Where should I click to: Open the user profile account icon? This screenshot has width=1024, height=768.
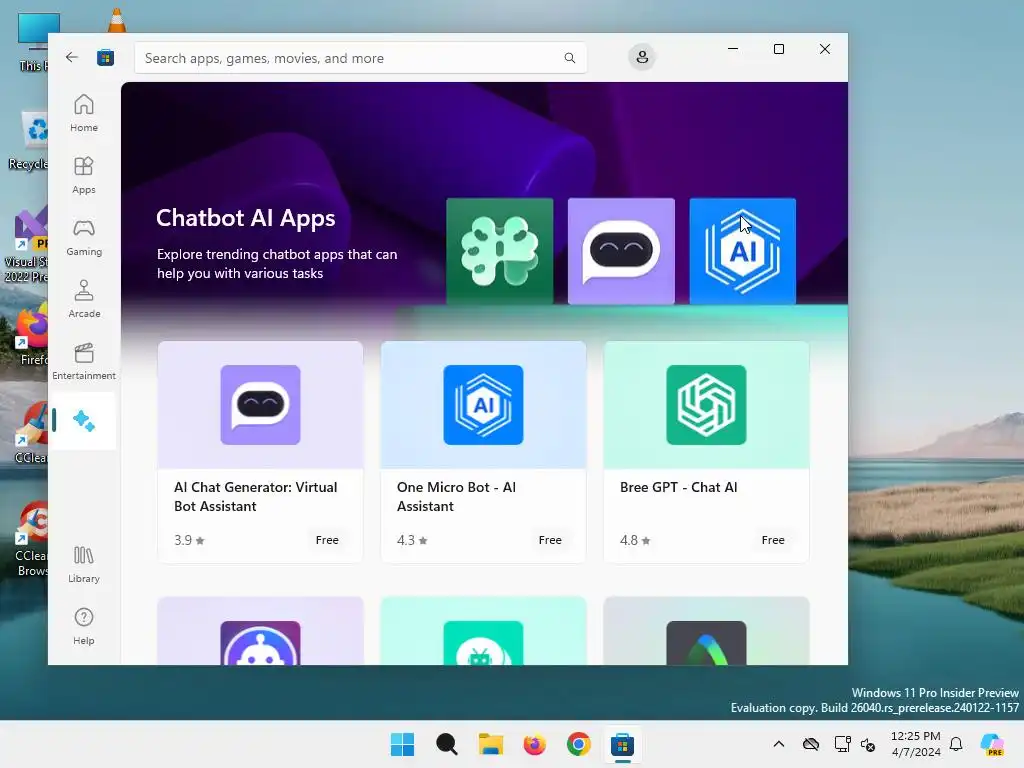click(x=642, y=57)
